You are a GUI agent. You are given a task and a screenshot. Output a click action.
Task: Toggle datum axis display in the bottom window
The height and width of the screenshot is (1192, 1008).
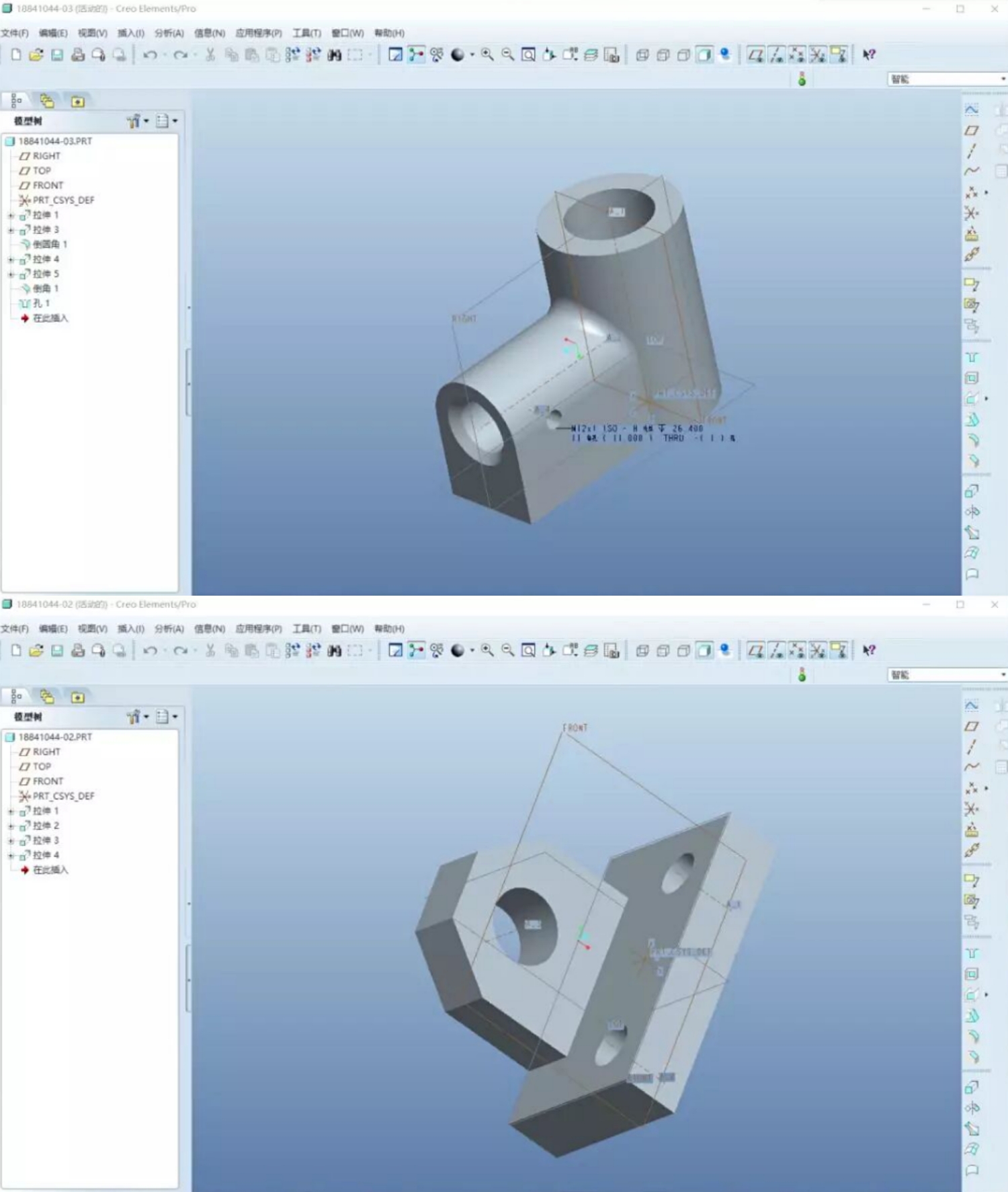[x=777, y=650]
